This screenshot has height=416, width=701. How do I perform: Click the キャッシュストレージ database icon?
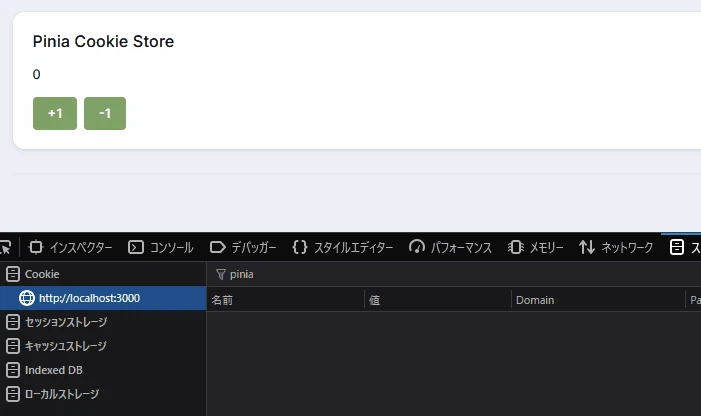tap(13, 346)
